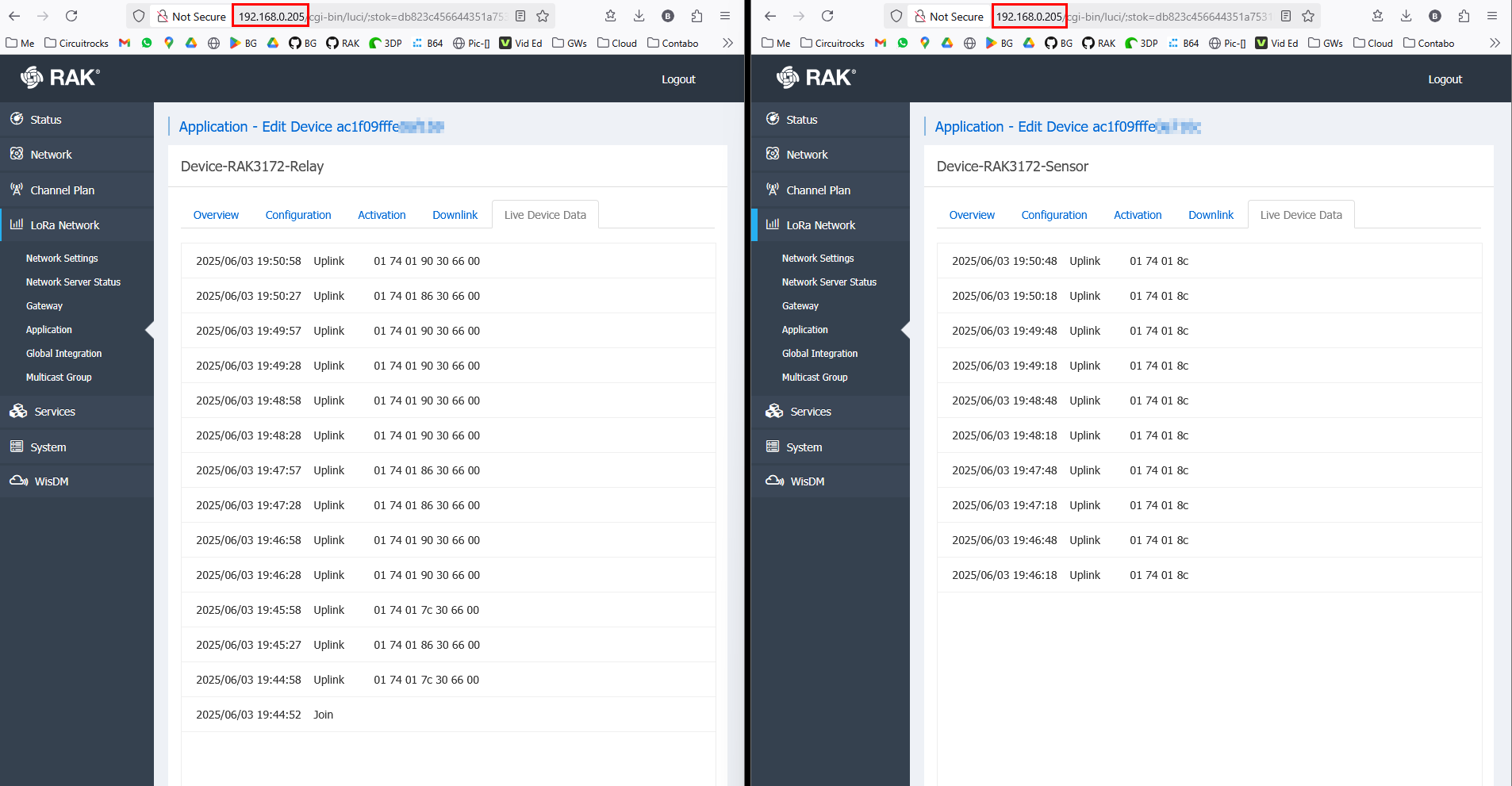Reload the page in the left browser window
The image size is (1512, 786).
(71, 16)
